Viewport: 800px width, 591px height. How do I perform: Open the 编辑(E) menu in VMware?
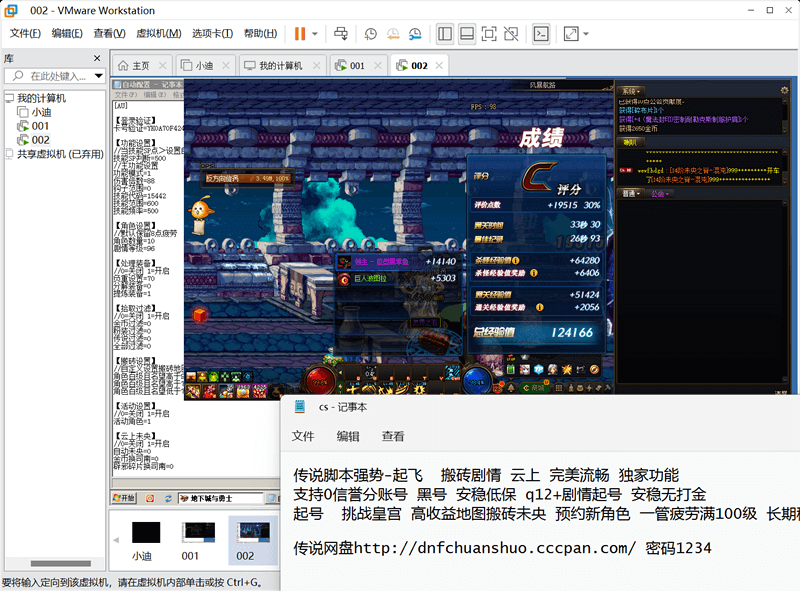[x=67, y=33]
